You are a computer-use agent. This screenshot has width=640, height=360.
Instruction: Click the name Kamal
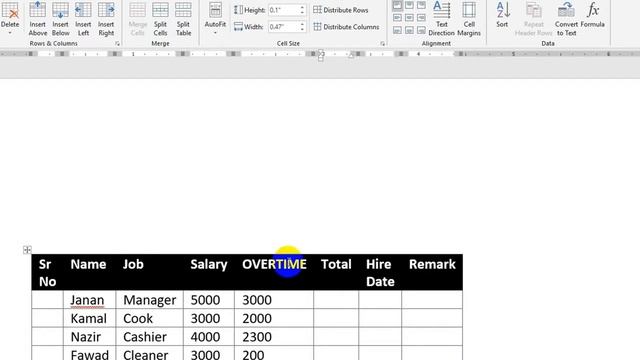tap(89, 318)
